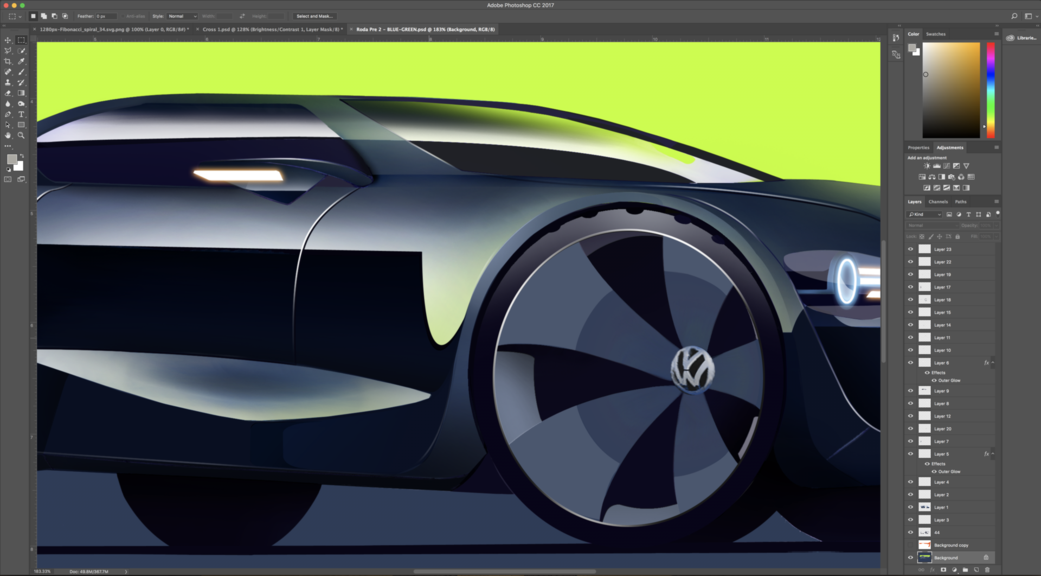The width and height of the screenshot is (1041, 576).
Task: Click the Levels adjustment icon
Action: pos(937,166)
